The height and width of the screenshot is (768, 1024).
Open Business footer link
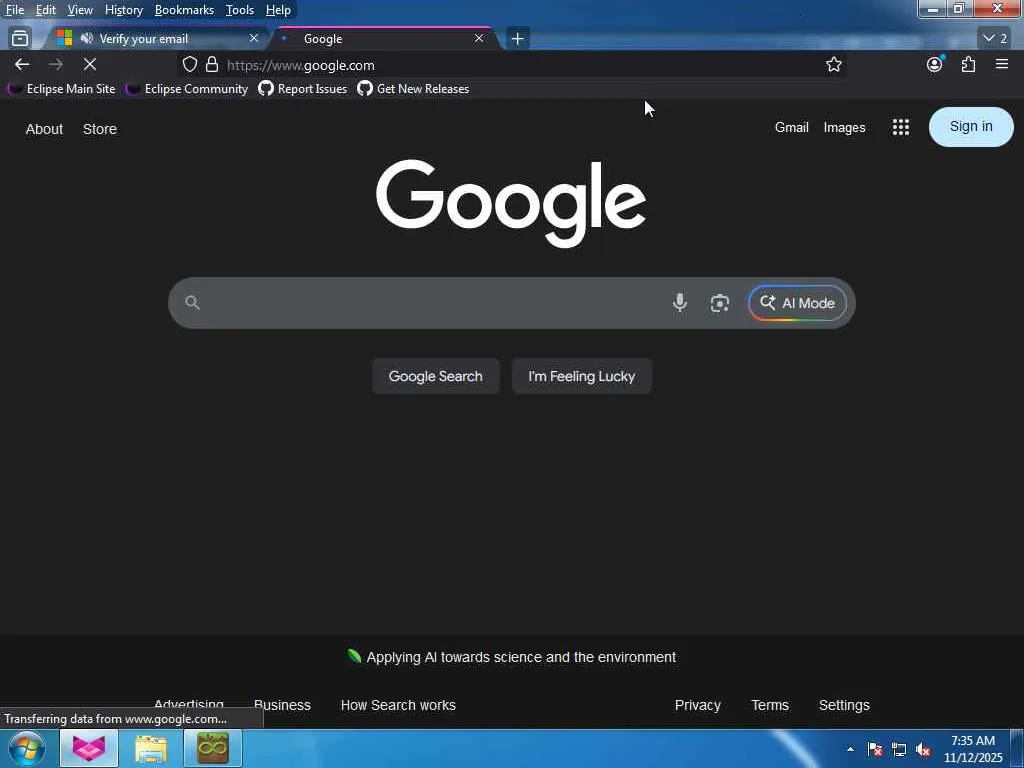click(x=282, y=705)
